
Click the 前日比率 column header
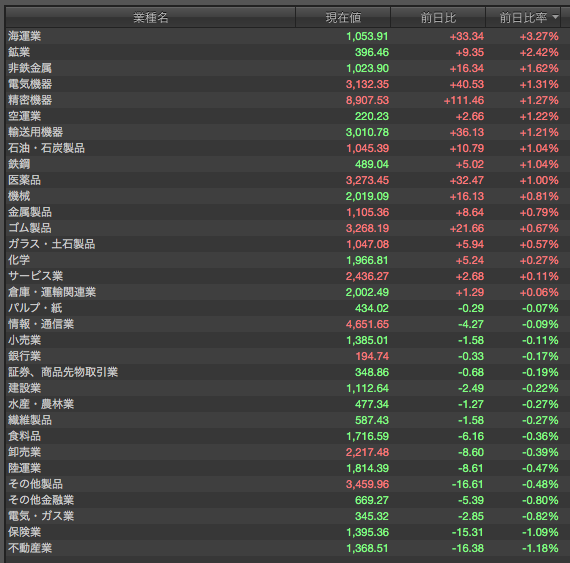(x=523, y=17)
